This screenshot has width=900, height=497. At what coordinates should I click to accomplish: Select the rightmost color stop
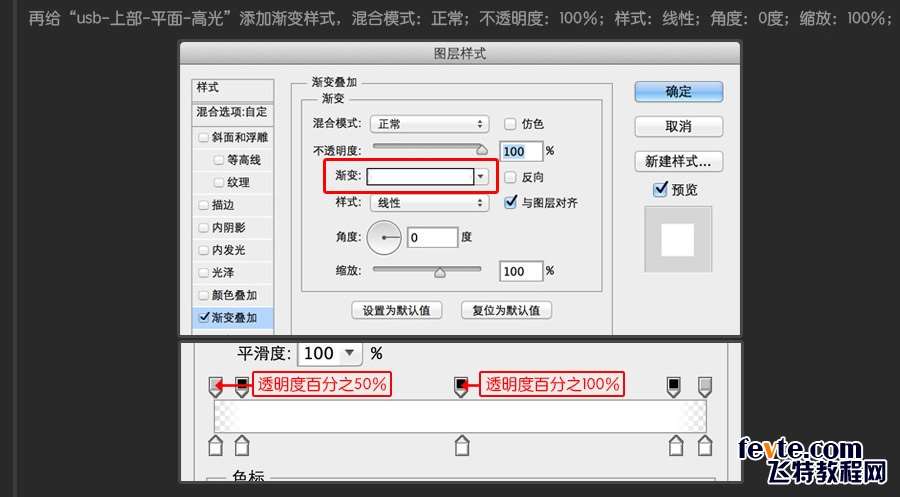coord(705,445)
